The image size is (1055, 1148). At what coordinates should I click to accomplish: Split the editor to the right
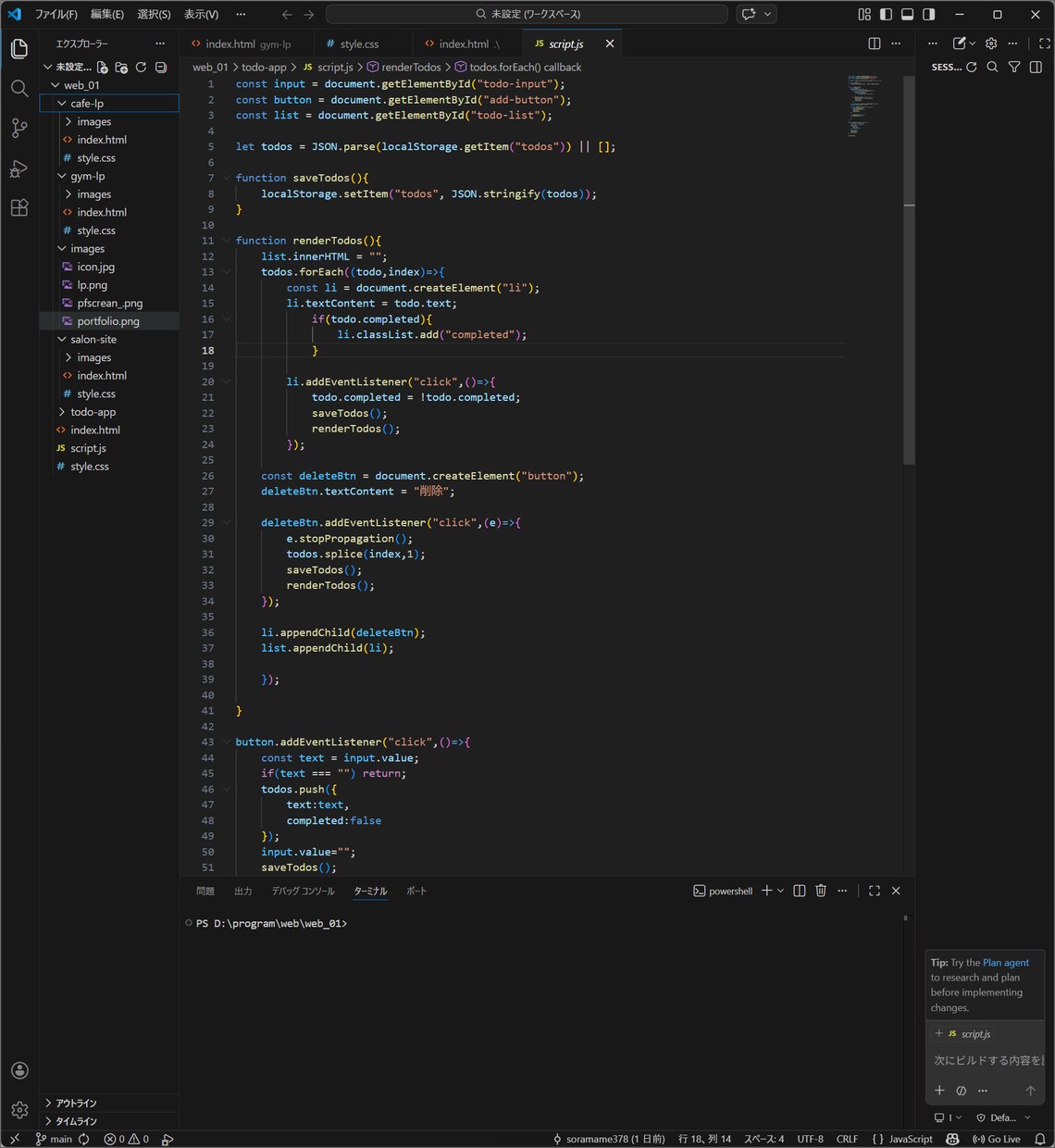875,44
